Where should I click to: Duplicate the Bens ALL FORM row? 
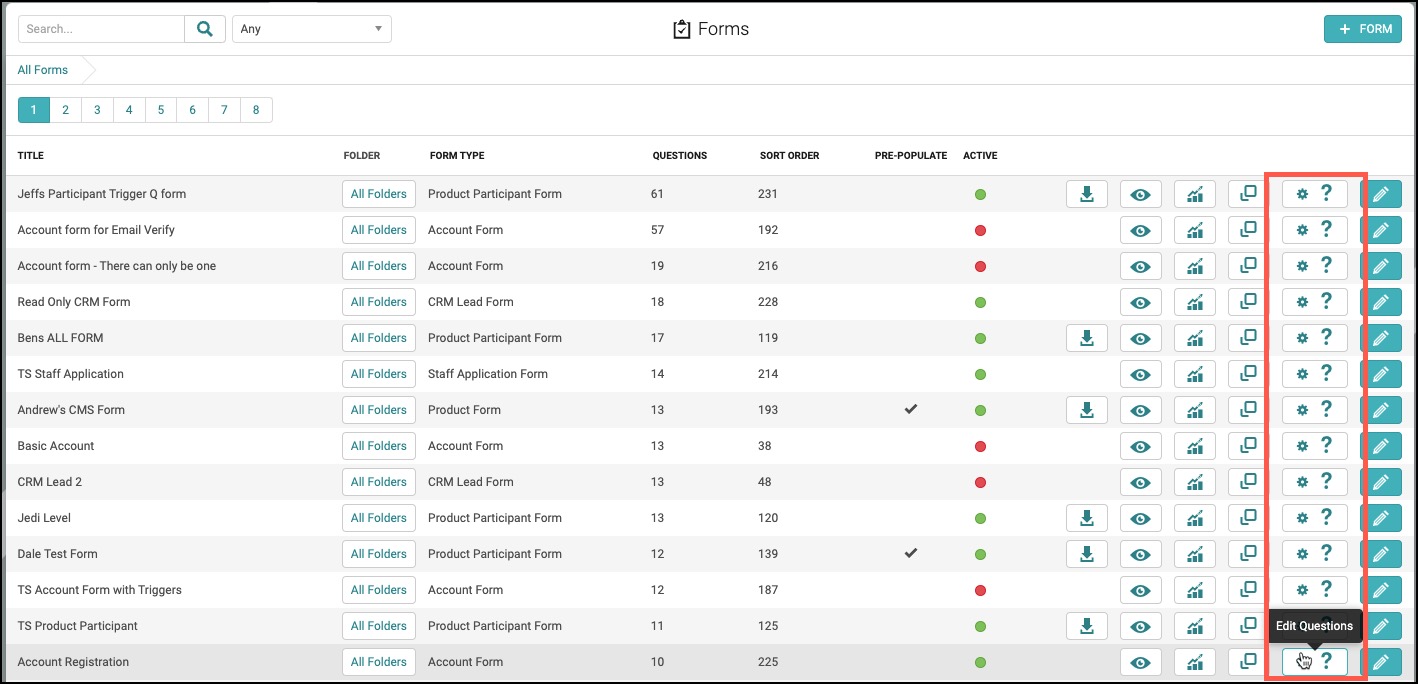[1248, 338]
